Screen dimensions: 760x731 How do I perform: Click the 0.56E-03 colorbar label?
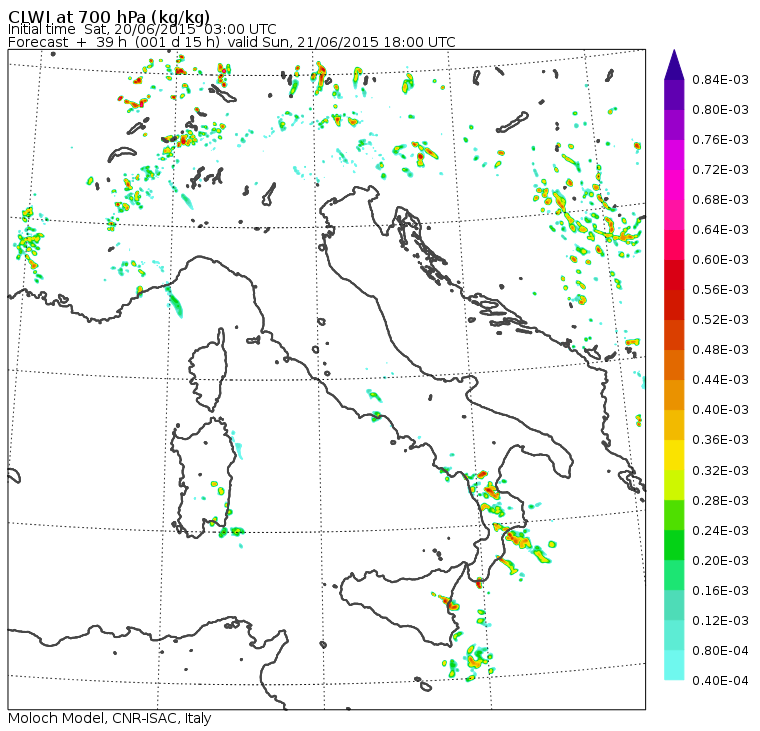pyautogui.click(x=720, y=290)
